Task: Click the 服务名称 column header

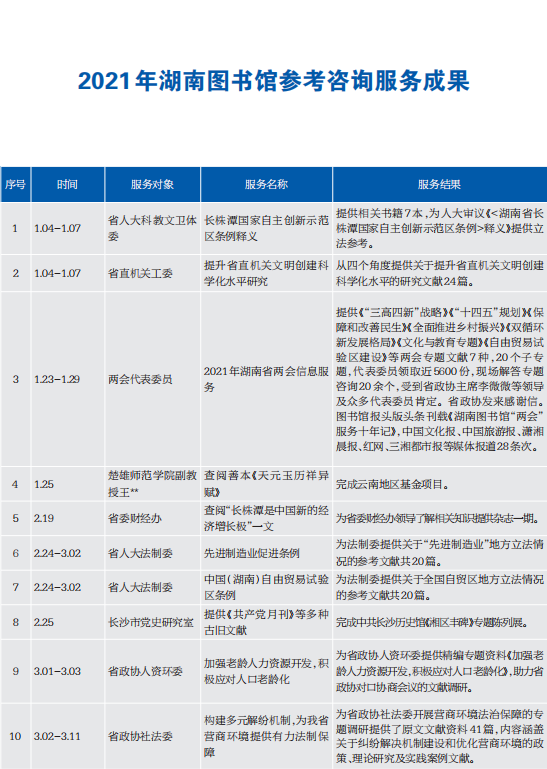Action: tap(266, 184)
